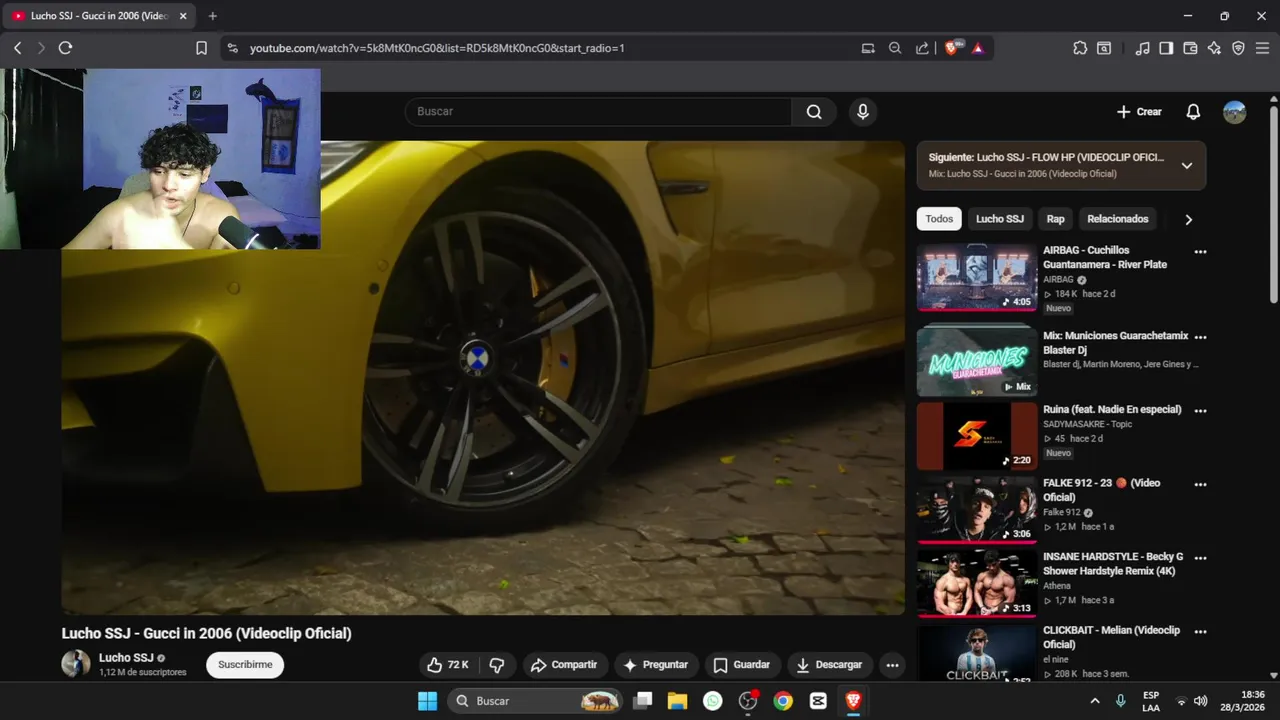Click the YouTube Buscar search field
Viewport: 1280px width, 720px height.
pyautogui.click(x=598, y=112)
